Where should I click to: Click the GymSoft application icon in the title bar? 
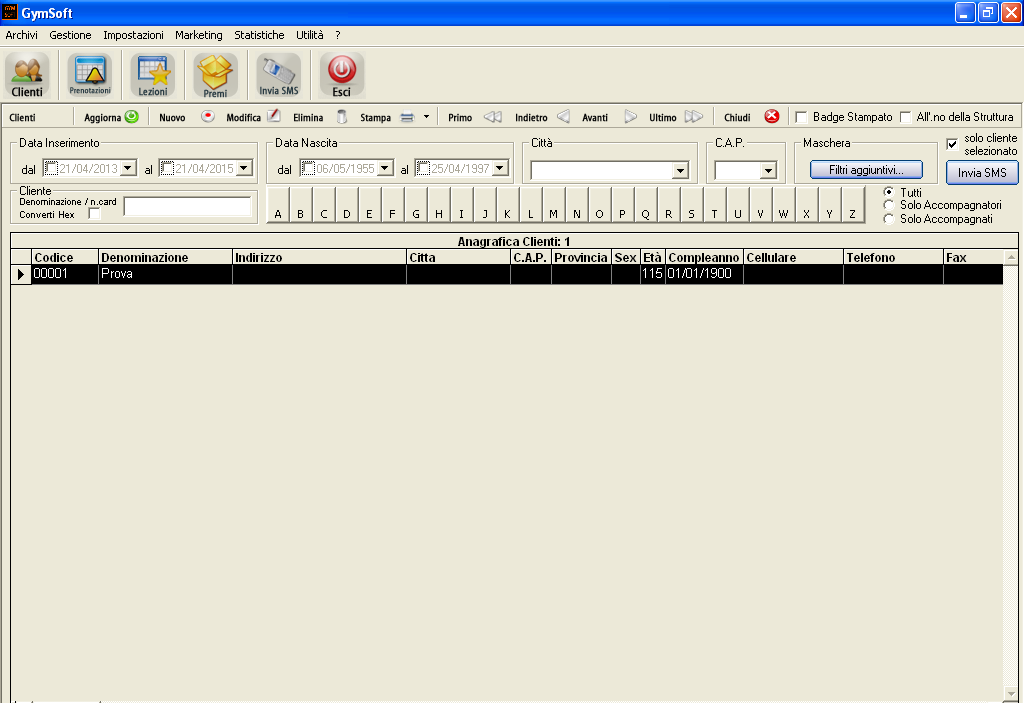point(10,12)
